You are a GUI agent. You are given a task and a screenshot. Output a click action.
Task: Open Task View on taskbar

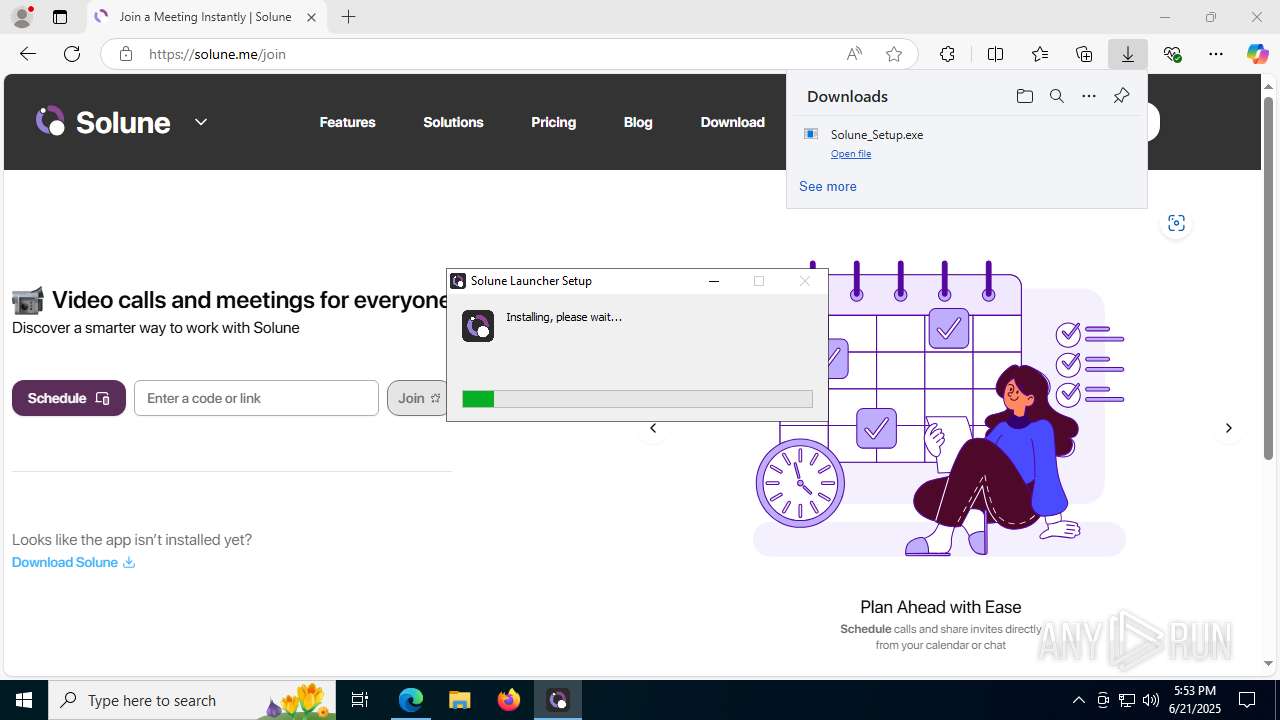coord(360,700)
